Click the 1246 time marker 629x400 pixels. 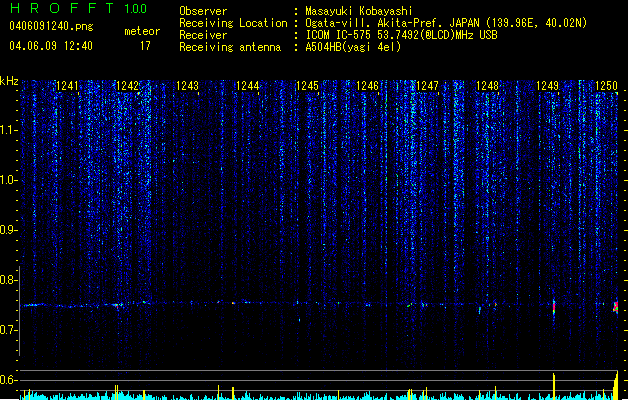pos(367,86)
